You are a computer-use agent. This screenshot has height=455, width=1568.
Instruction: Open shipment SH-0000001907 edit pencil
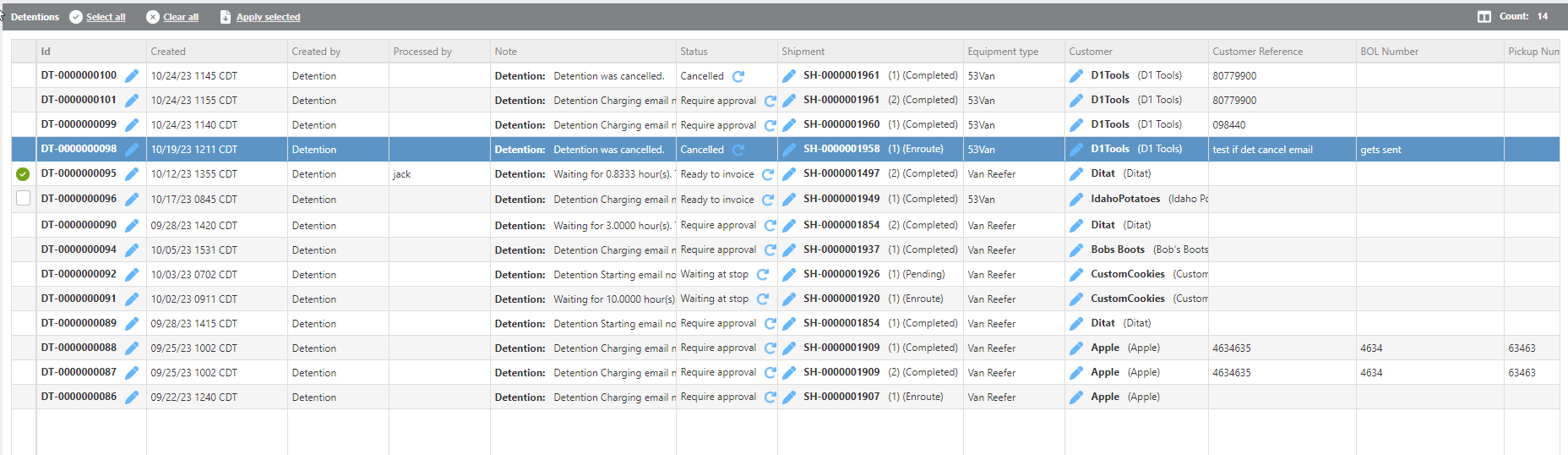click(x=789, y=397)
